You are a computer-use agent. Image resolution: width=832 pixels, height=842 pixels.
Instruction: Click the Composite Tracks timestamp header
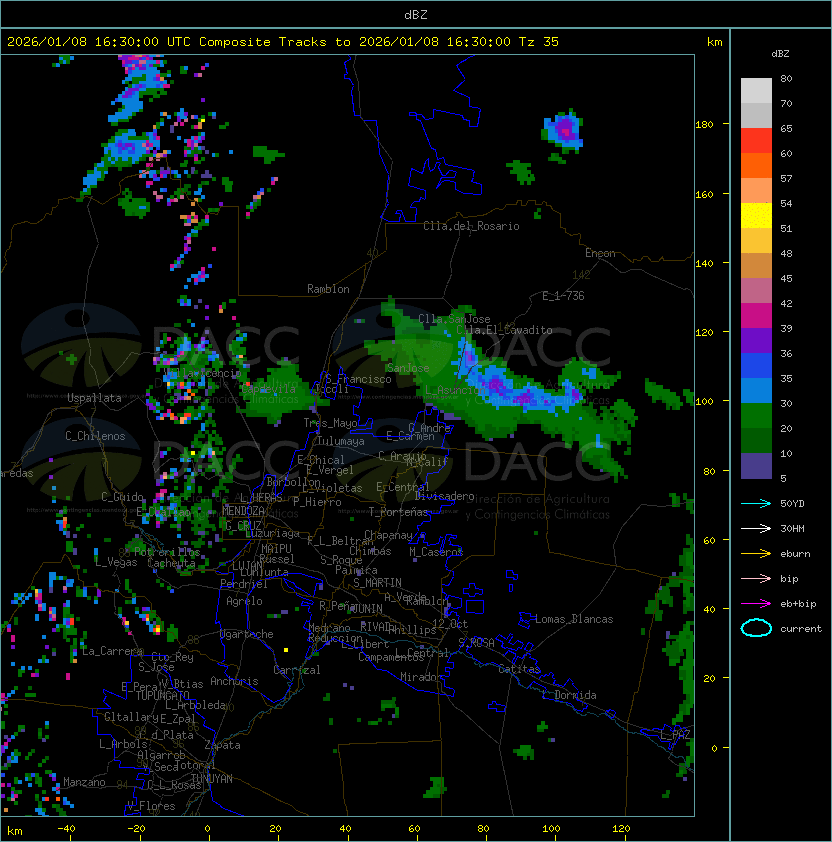(283, 41)
